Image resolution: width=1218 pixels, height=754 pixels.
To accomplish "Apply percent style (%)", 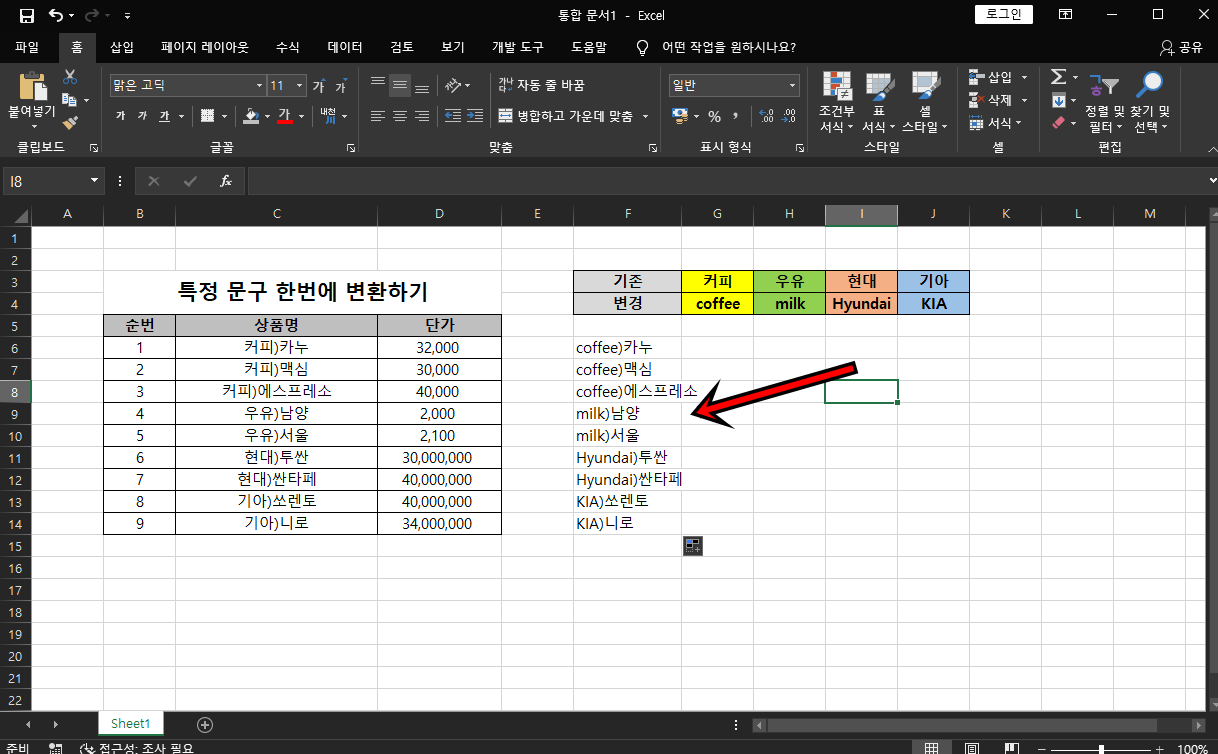I will point(714,116).
